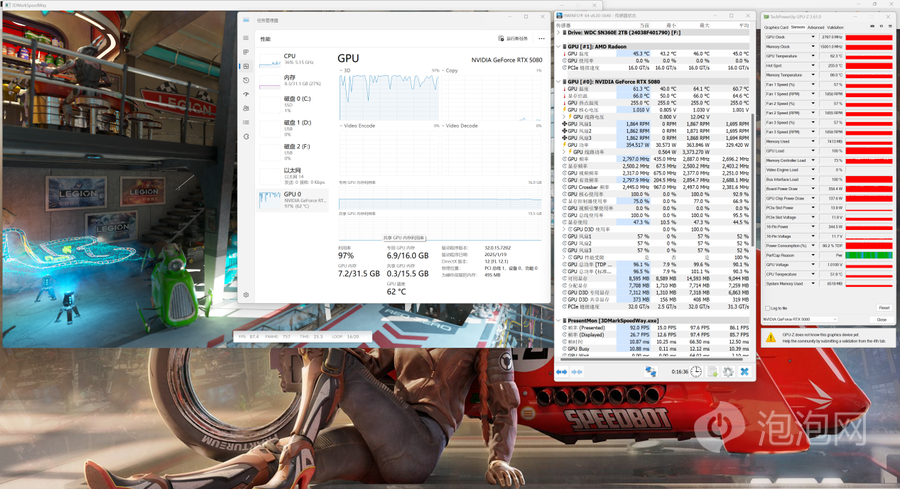Click Reset button in GPU-Z
The width and height of the screenshot is (900, 489).
click(883, 308)
